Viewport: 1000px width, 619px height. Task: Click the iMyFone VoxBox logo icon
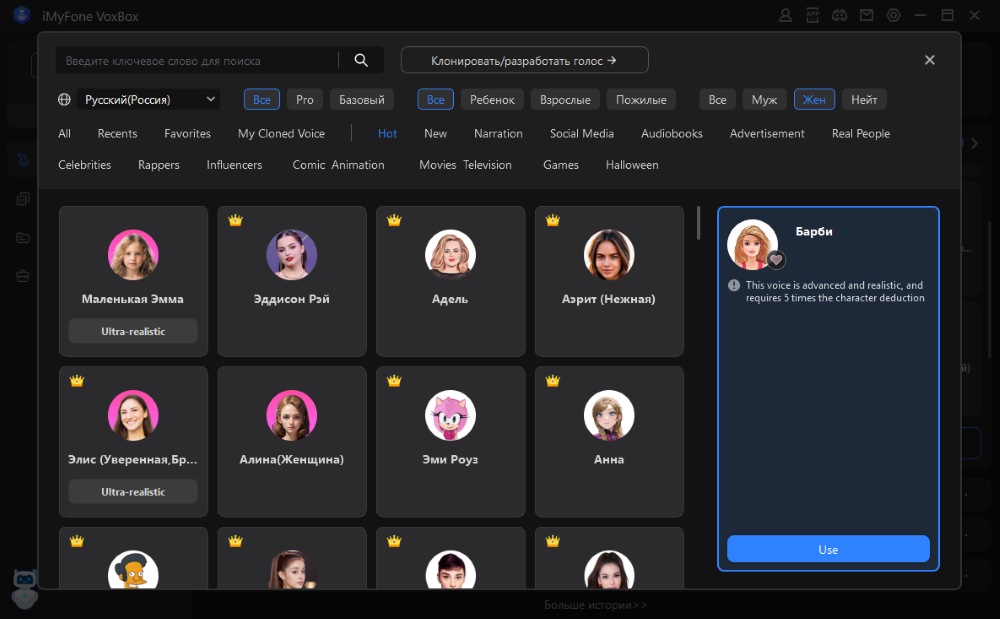(22, 15)
